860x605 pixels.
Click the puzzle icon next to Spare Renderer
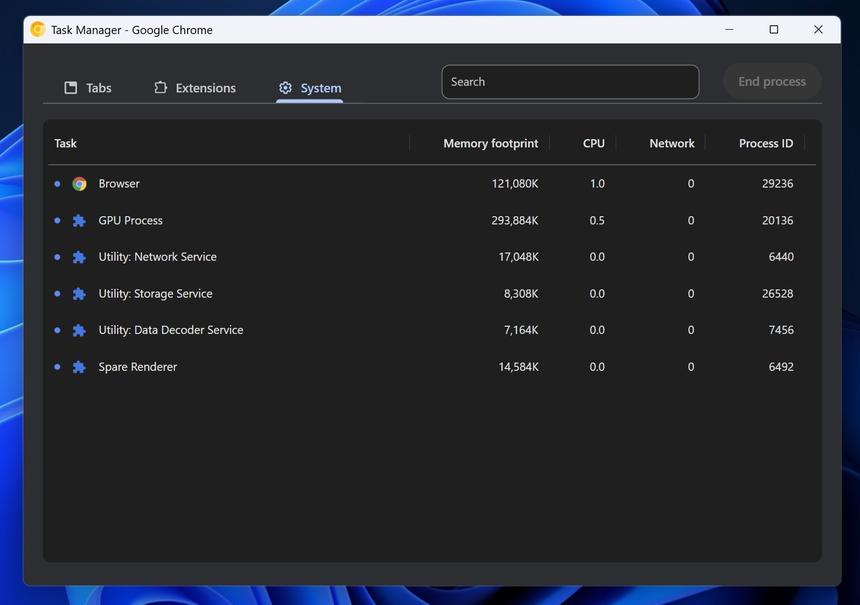coord(79,366)
